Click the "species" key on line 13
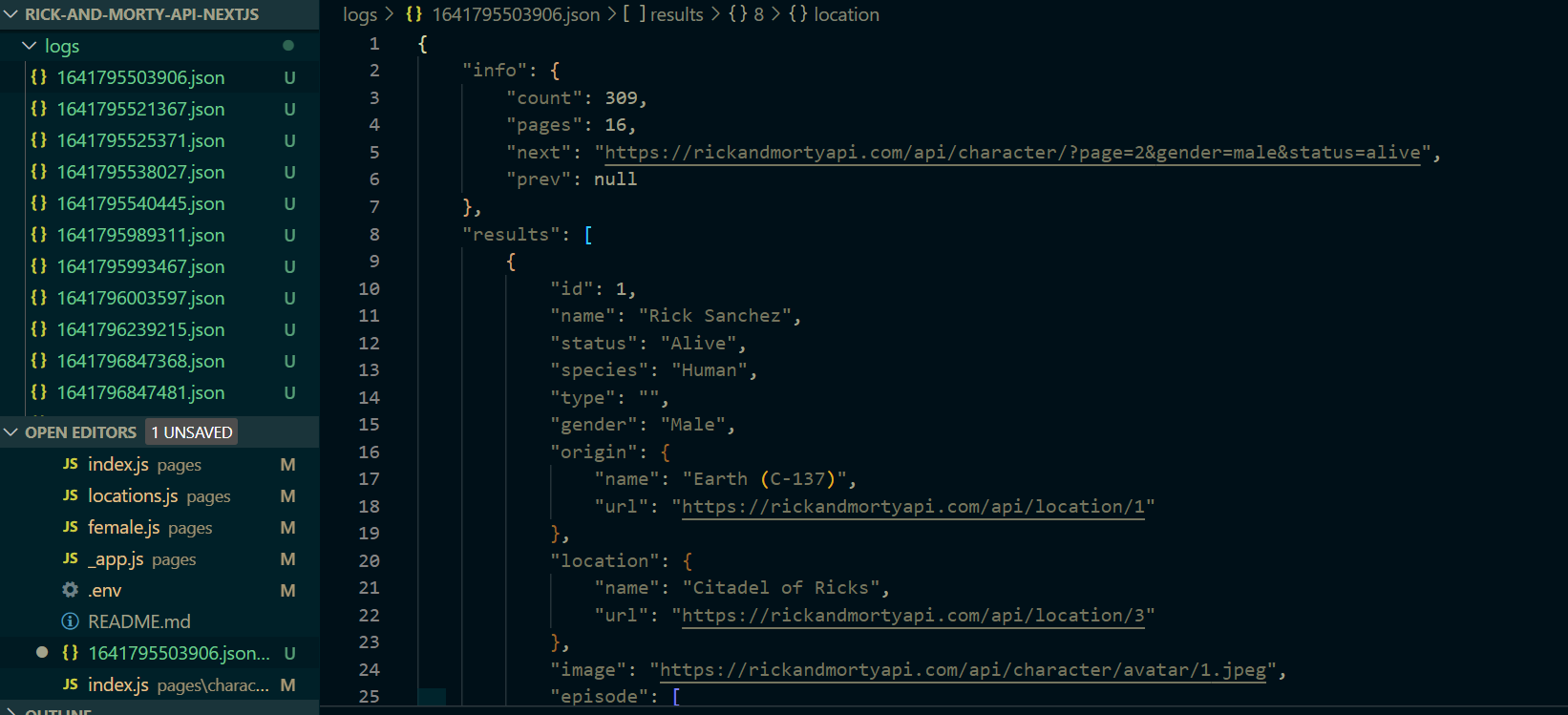 (x=599, y=370)
